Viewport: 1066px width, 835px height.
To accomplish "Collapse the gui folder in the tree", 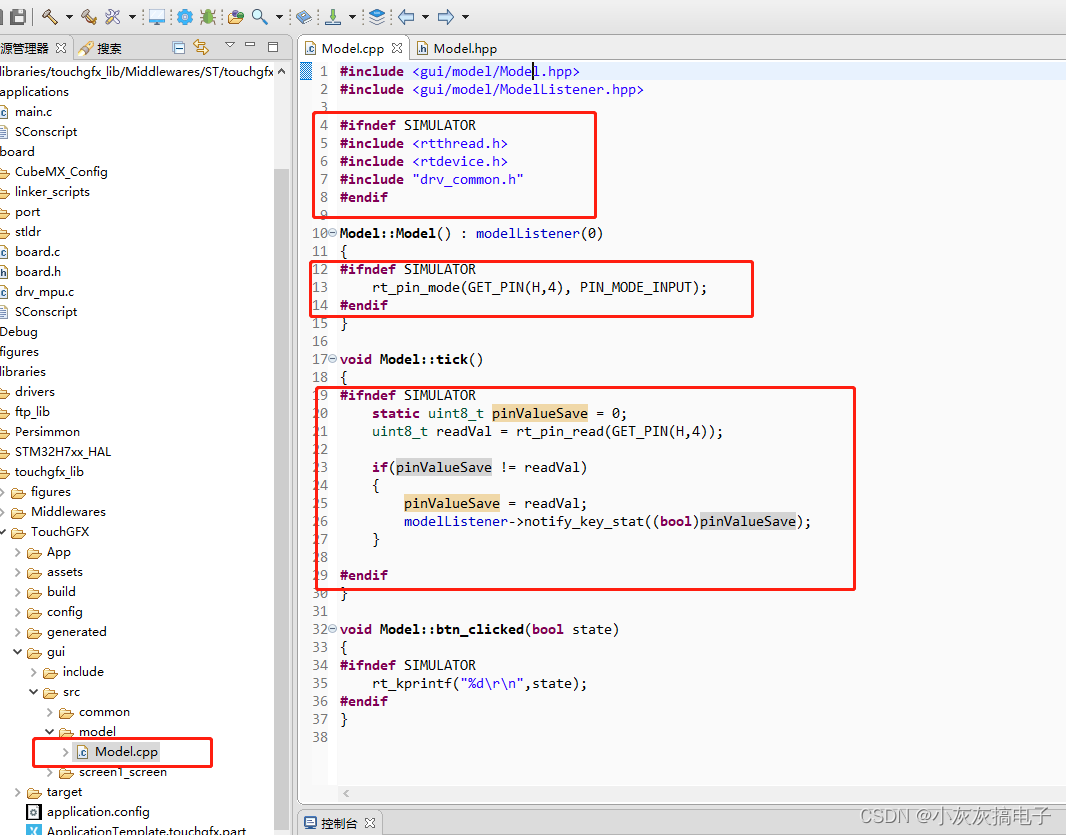I will 18,651.
